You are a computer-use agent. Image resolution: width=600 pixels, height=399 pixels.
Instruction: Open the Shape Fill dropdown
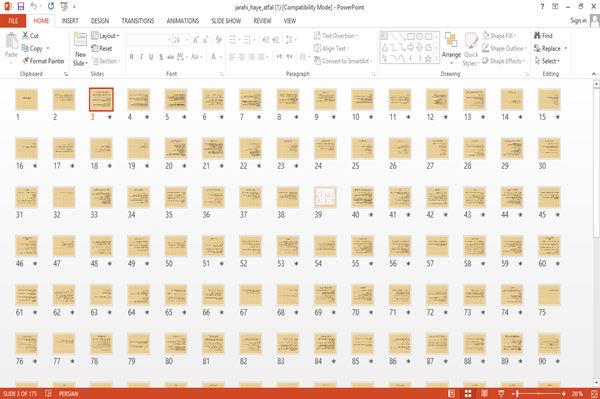click(500, 36)
